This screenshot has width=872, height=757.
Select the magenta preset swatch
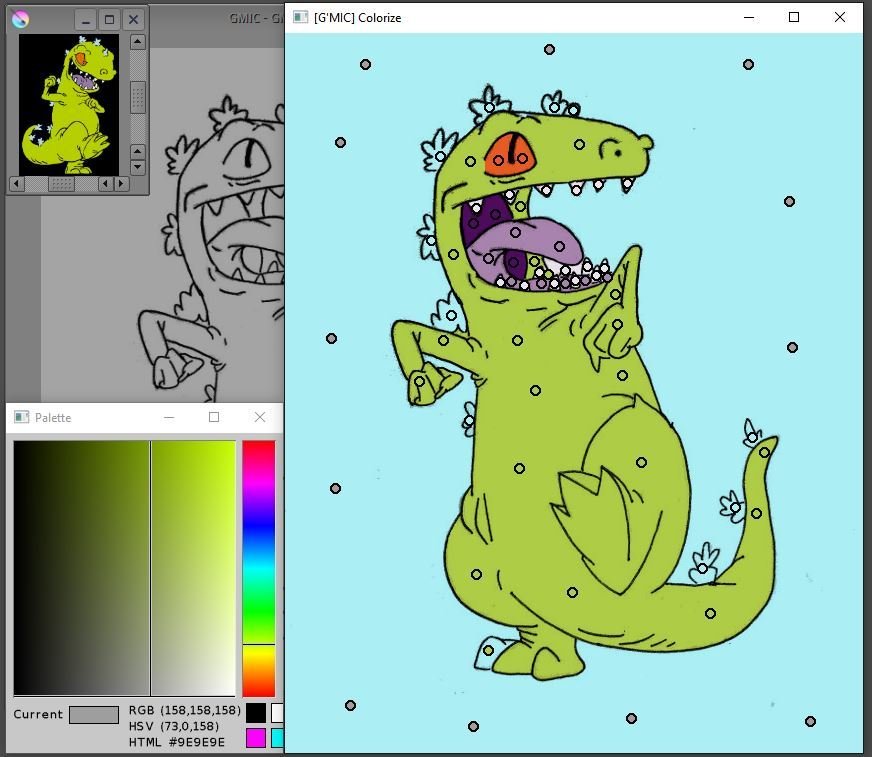coord(256,738)
